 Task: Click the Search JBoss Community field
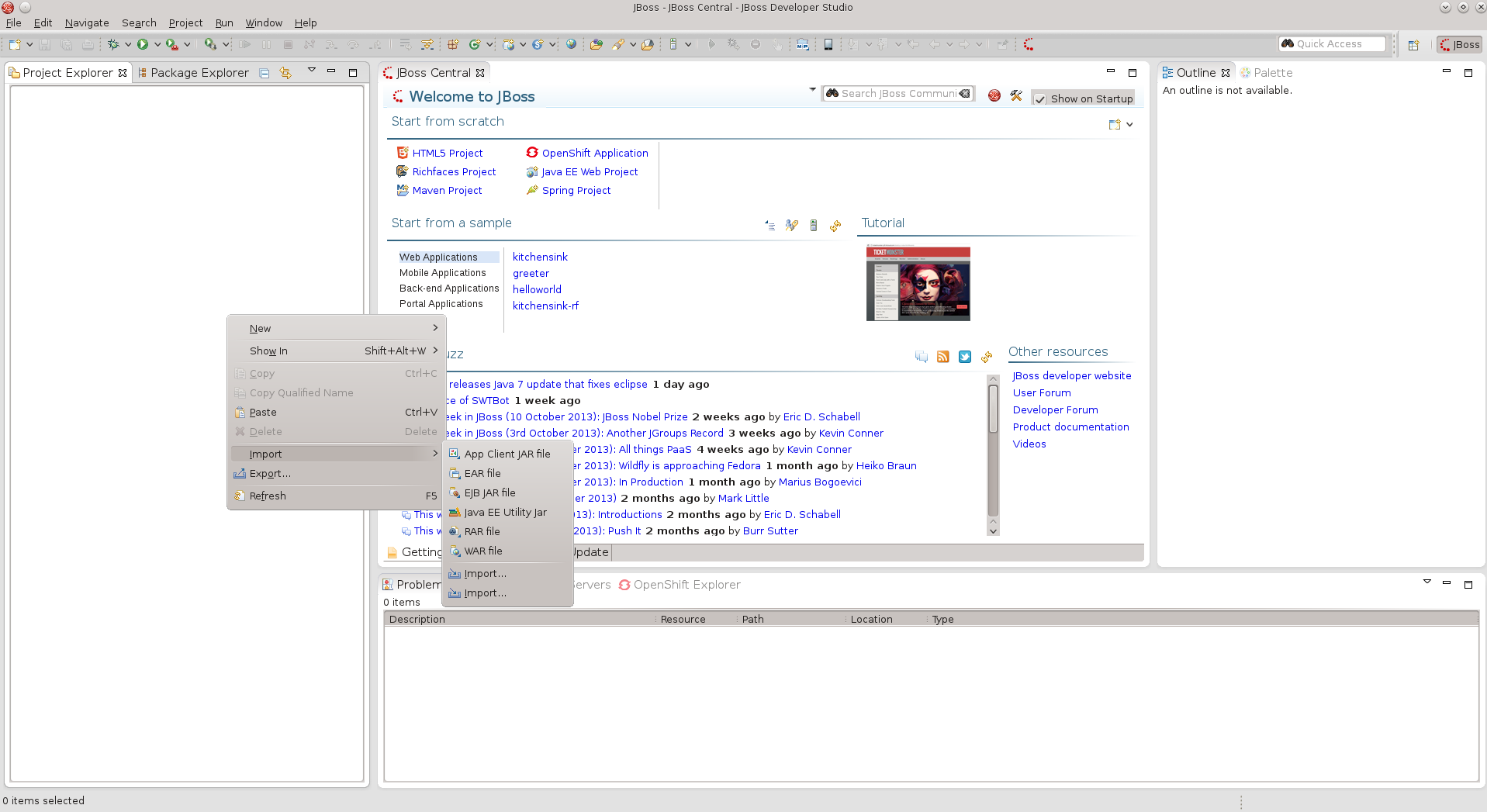coord(897,94)
